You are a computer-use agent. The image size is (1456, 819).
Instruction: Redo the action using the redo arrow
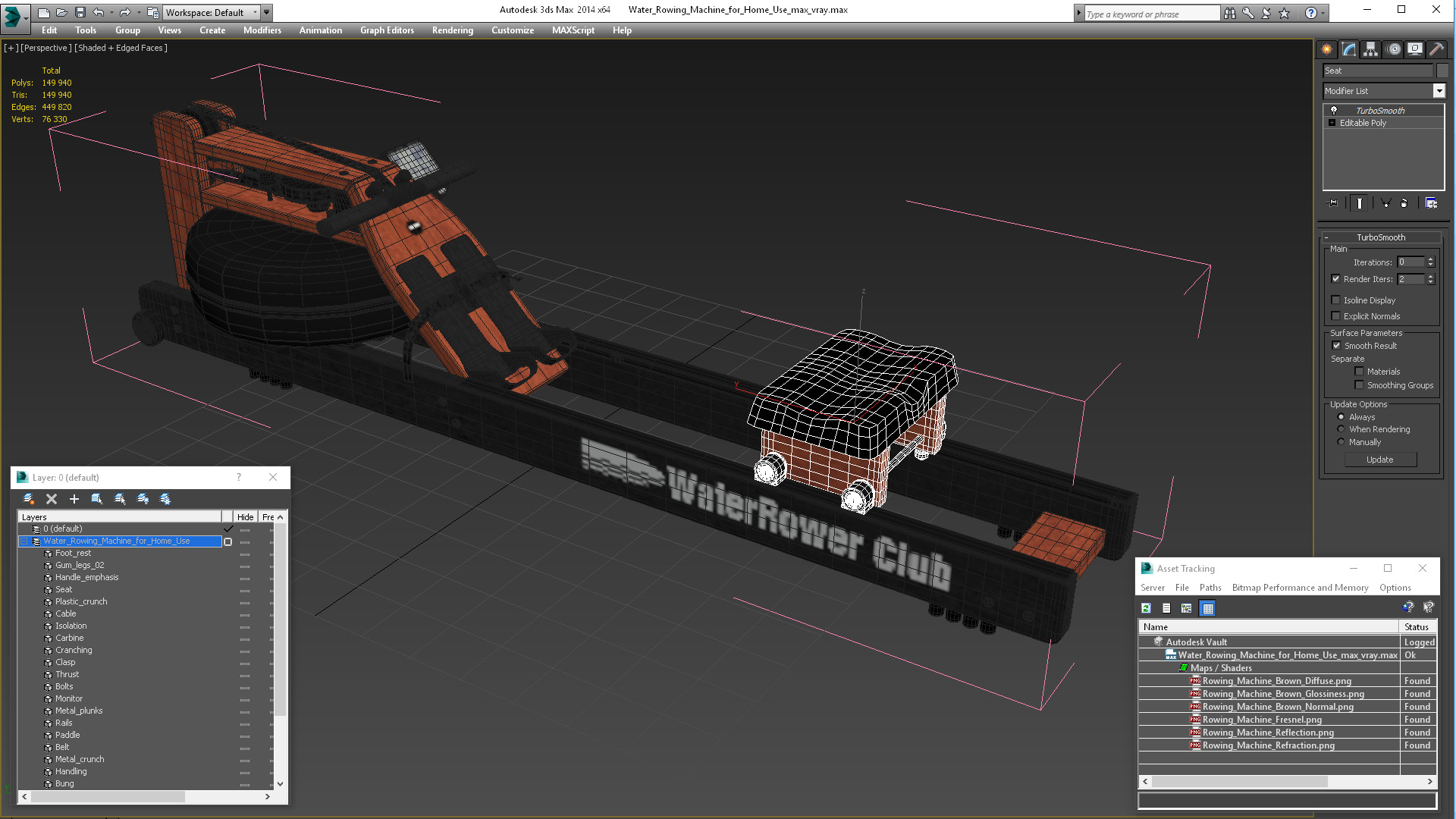(124, 12)
